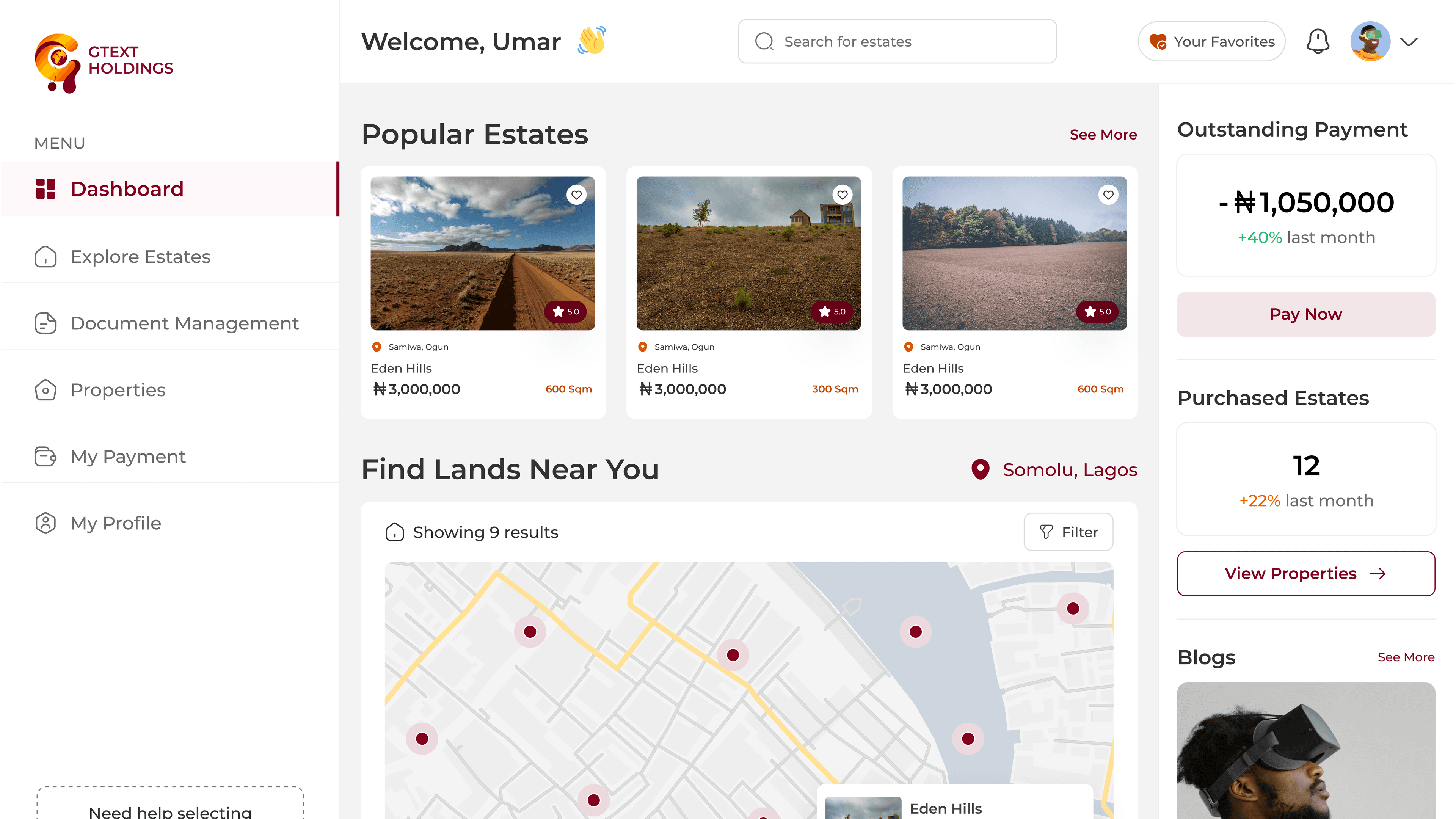Image resolution: width=1456 pixels, height=819 pixels.
Task: Click the My Profile user icon
Action: pos(46,523)
